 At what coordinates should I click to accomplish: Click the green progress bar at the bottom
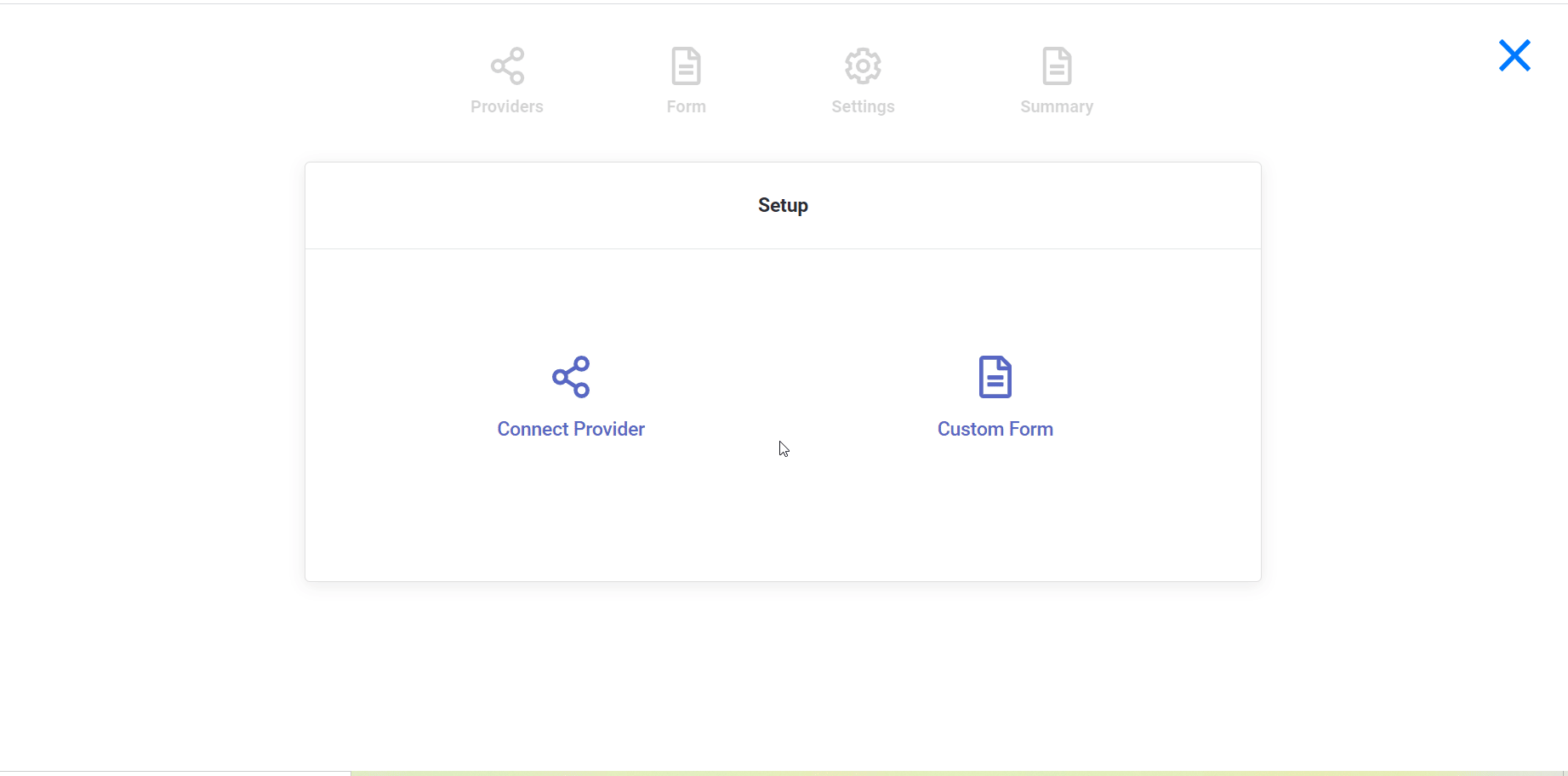[936, 773]
